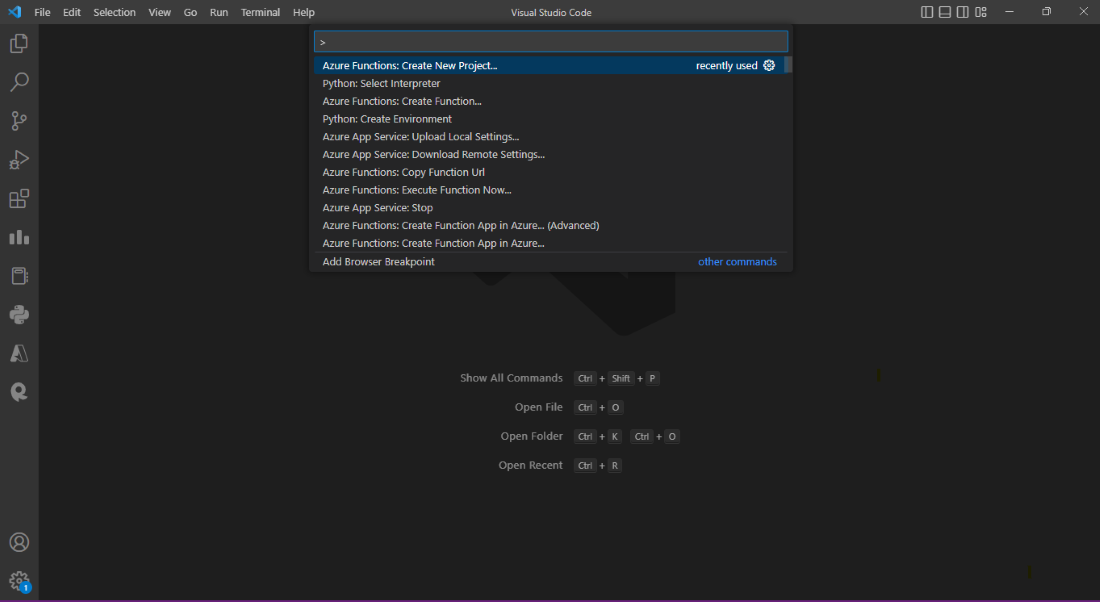Viewport: 1100px width, 602px height.
Task: Select Azure App Service: Upload Local Settings
Action: 549,137
